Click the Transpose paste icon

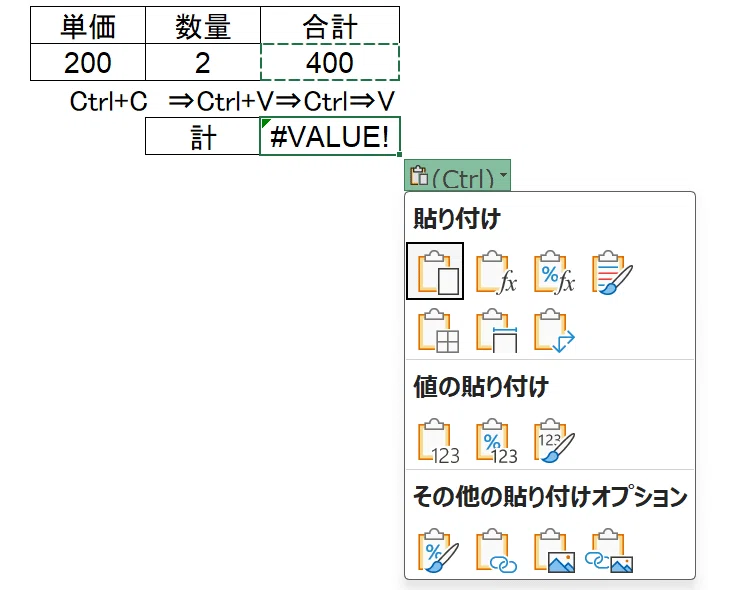554,330
